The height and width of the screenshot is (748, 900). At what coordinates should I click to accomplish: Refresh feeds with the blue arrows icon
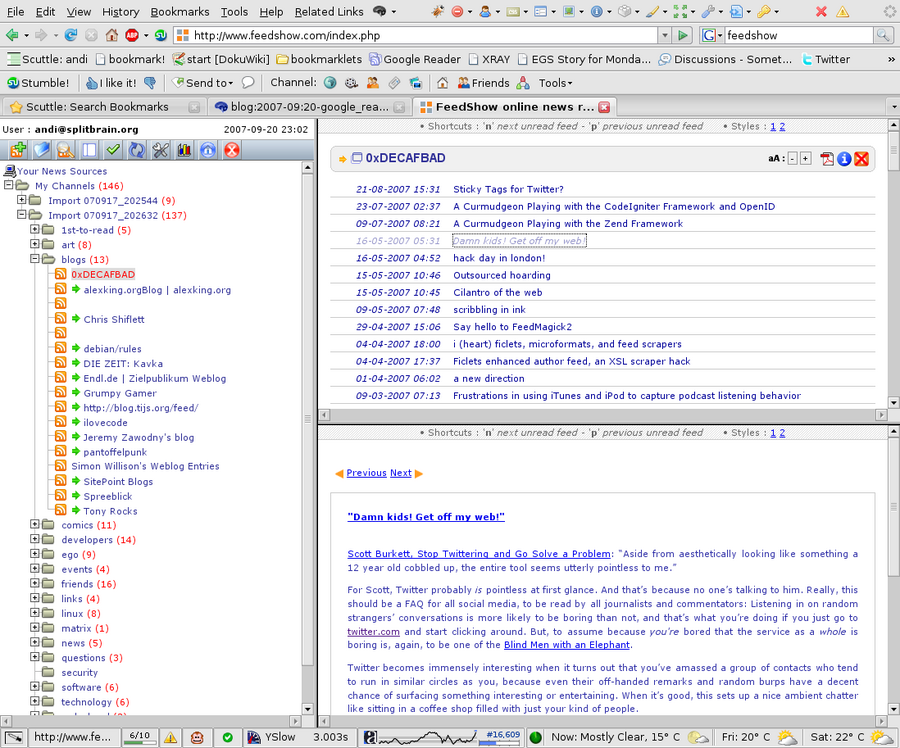click(x=137, y=150)
